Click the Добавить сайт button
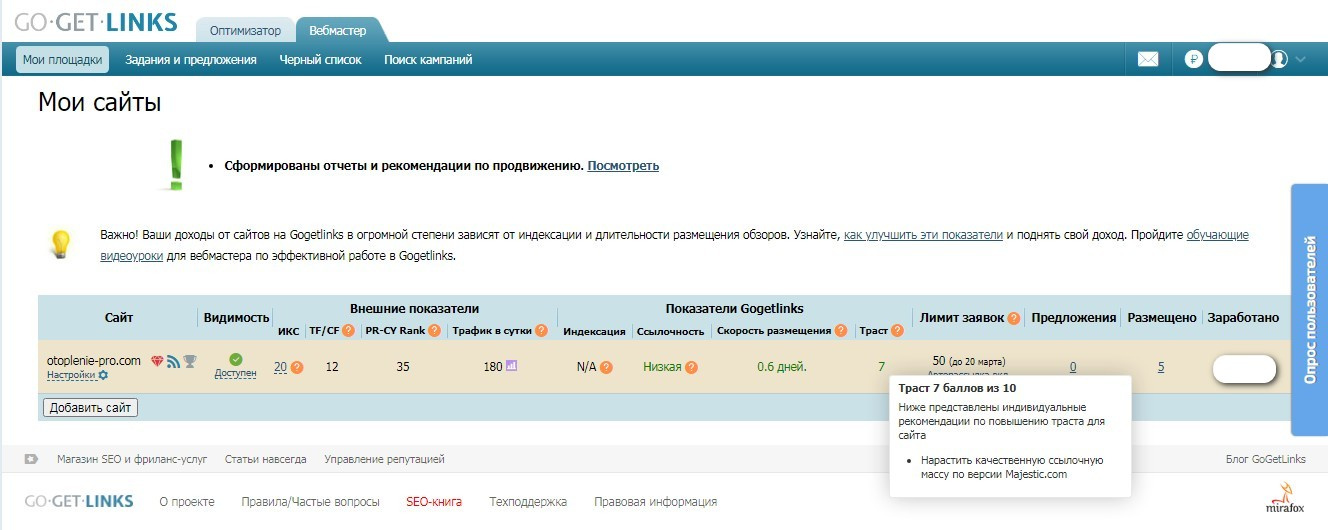1328x530 pixels. tap(90, 407)
